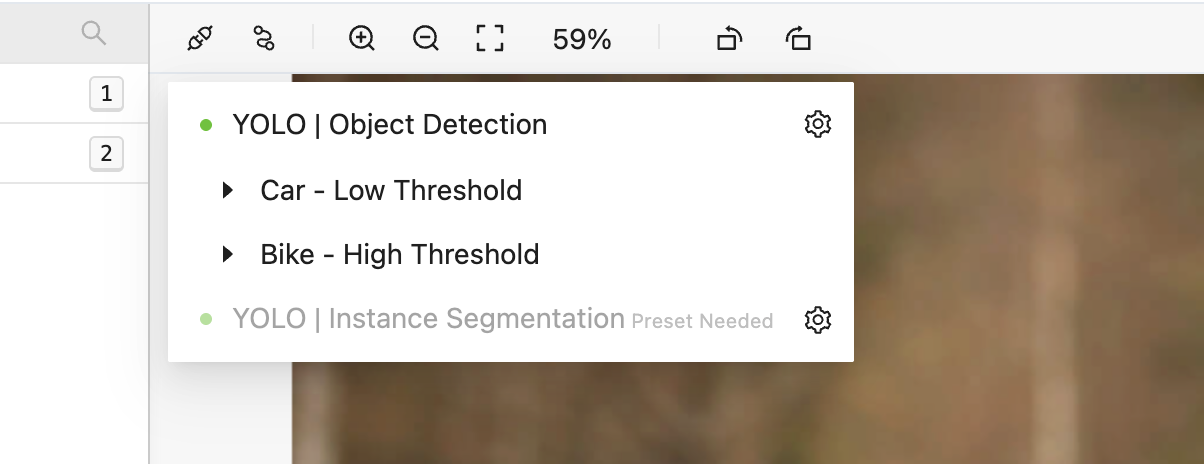Image resolution: width=1204 pixels, height=464 pixels.
Task: Select the YOLO | Object Detection entry
Action: pyautogui.click(x=389, y=125)
